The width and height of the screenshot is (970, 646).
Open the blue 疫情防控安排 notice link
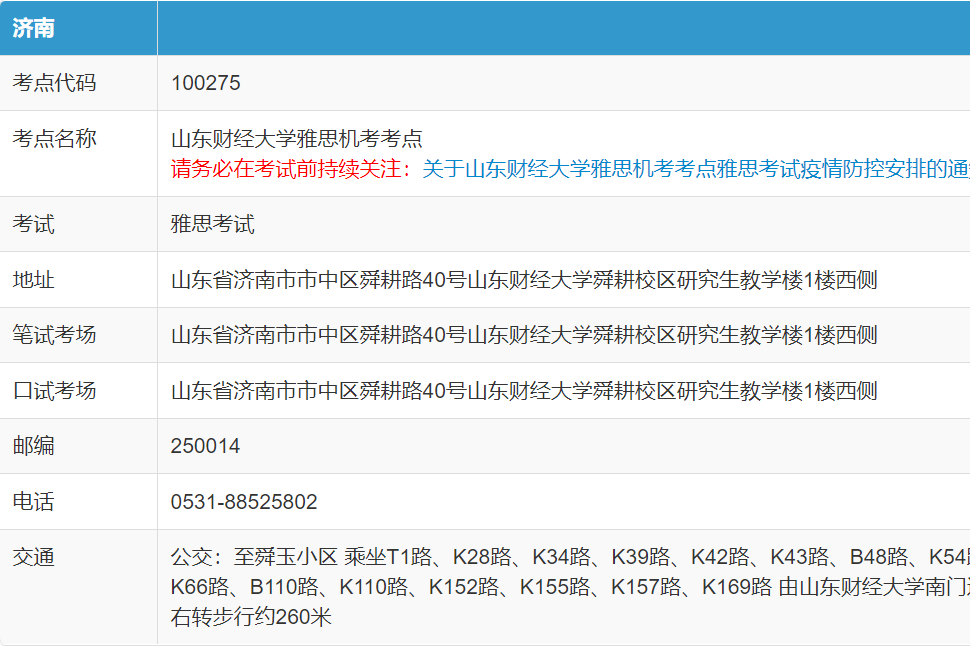[x=696, y=169]
